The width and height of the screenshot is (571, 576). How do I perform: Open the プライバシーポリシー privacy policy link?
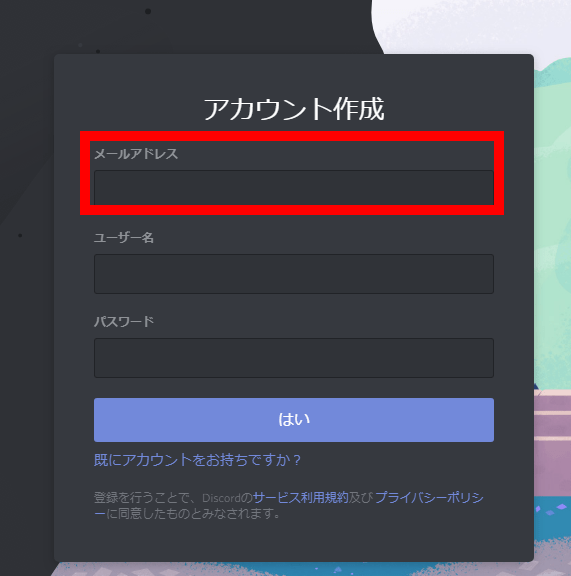pos(429,498)
